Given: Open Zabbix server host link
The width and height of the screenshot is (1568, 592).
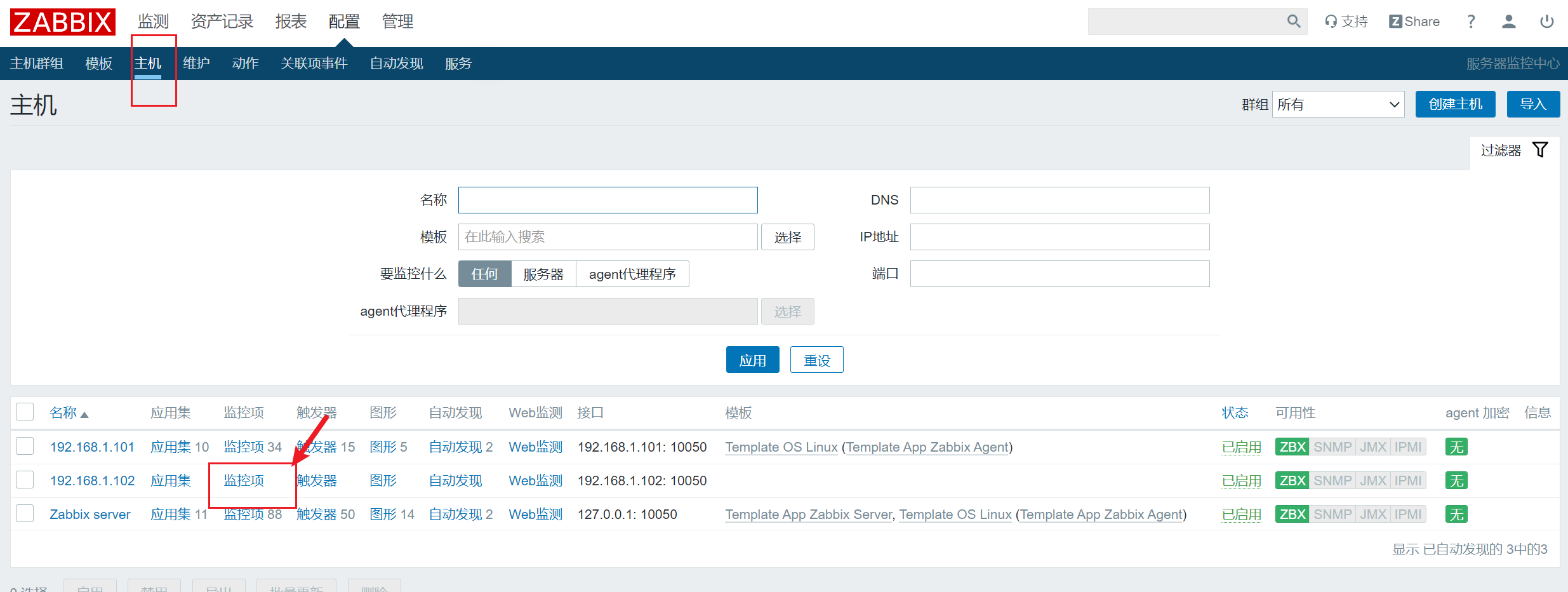Looking at the screenshot, I should [90, 515].
